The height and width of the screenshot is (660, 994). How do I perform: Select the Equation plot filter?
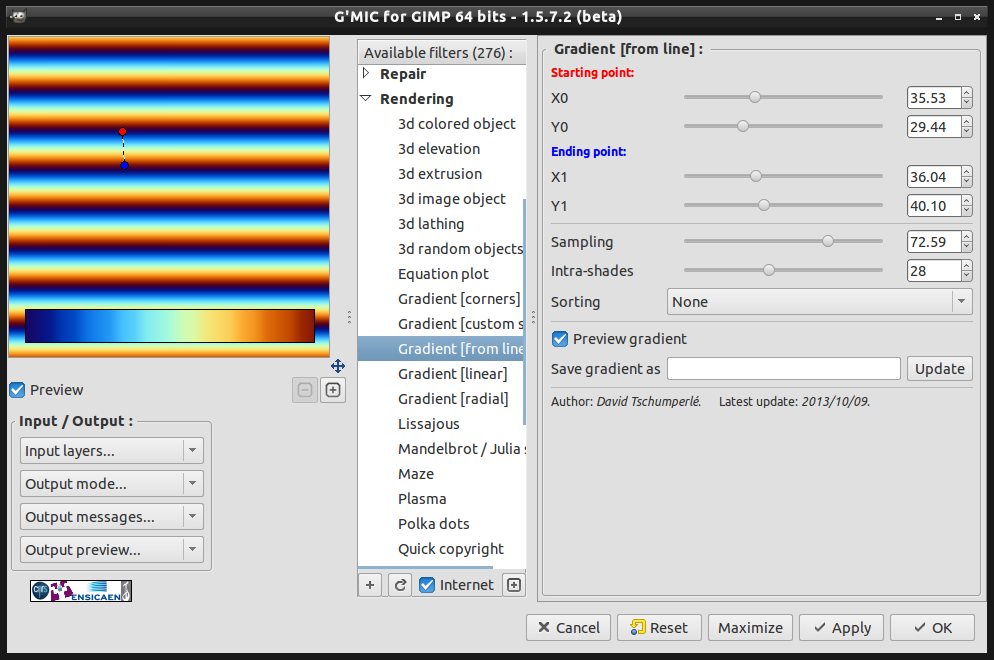click(443, 274)
